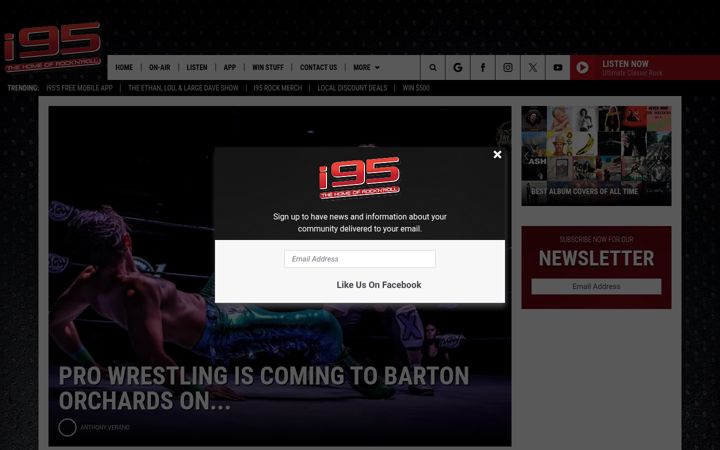Click the 'Trending:' label
This screenshot has width=720, height=450.
click(x=23, y=88)
